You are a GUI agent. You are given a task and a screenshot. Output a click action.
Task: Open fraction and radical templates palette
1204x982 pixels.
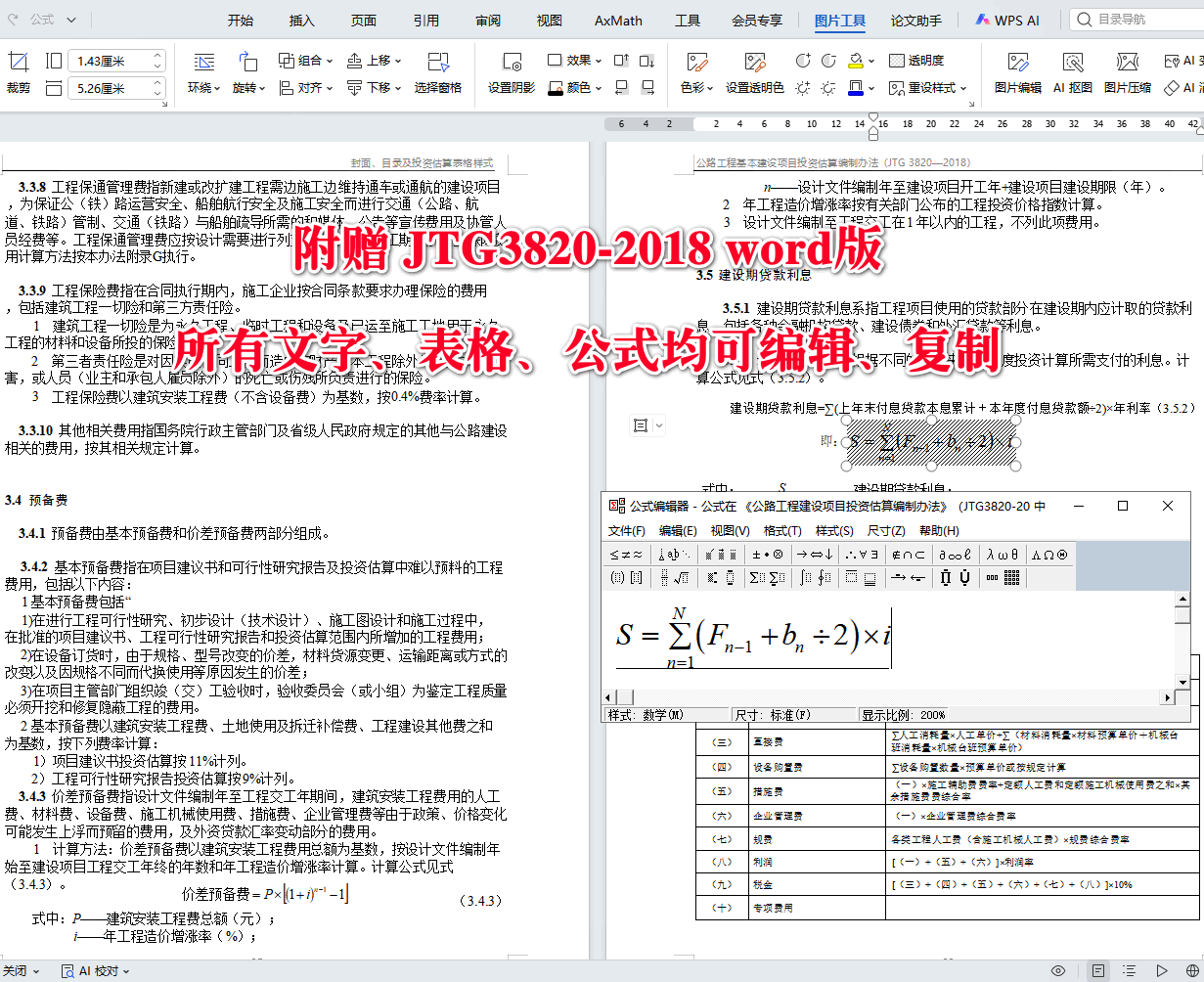tap(674, 578)
